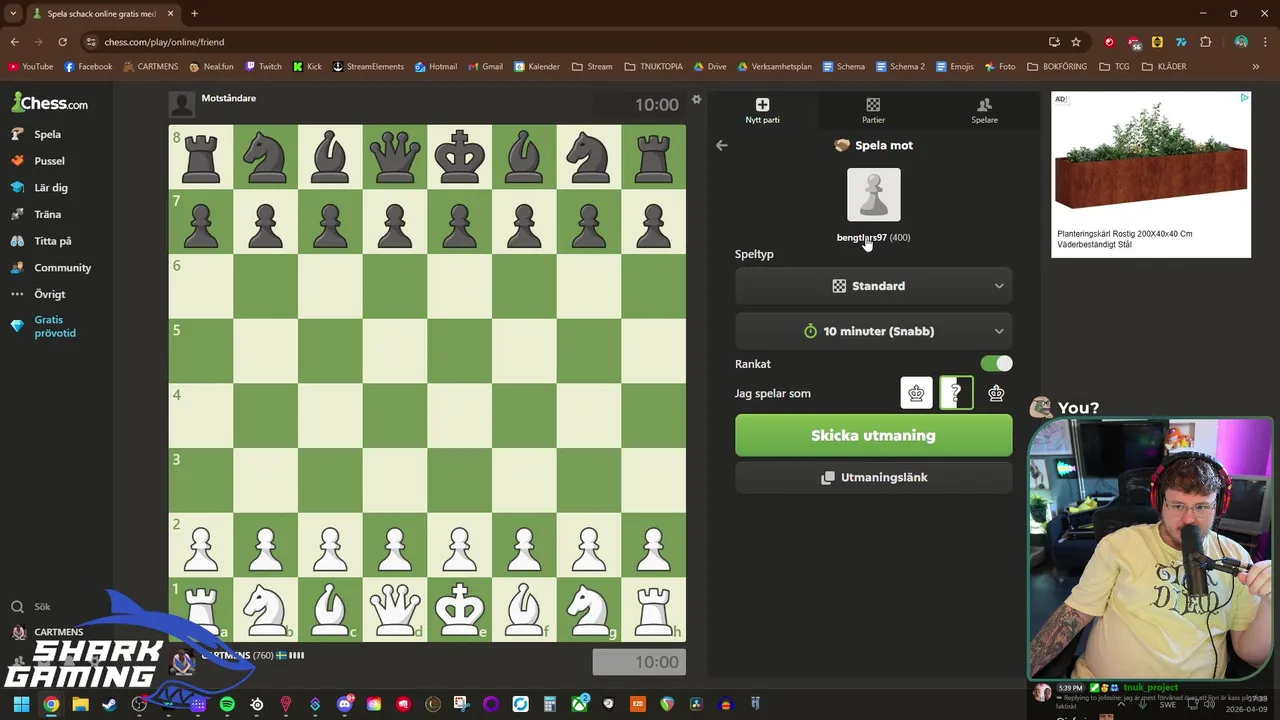Open the tab search dropdown arrow
Viewport: 1280px width, 720px height.
click(x=13, y=14)
